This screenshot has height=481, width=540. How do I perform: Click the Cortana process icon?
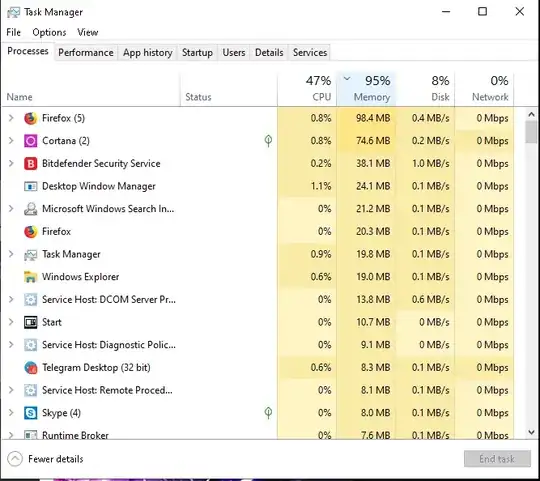pyautogui.click(x=30, y=141)
